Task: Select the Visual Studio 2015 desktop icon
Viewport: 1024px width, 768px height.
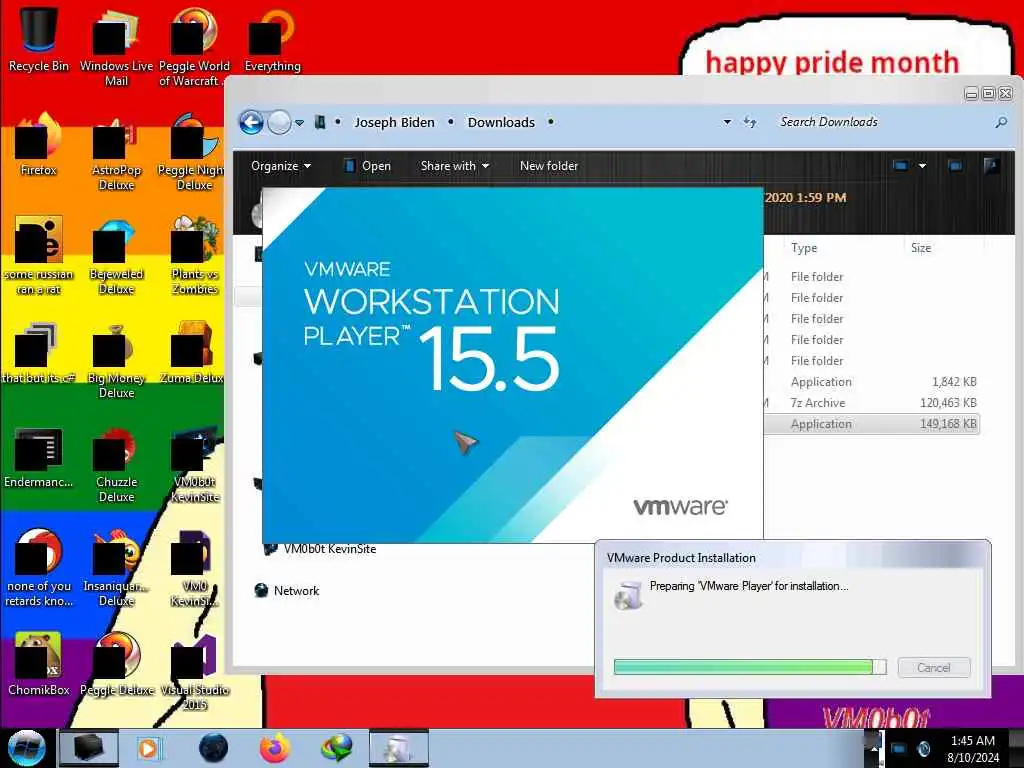Action: coord(195,673)
